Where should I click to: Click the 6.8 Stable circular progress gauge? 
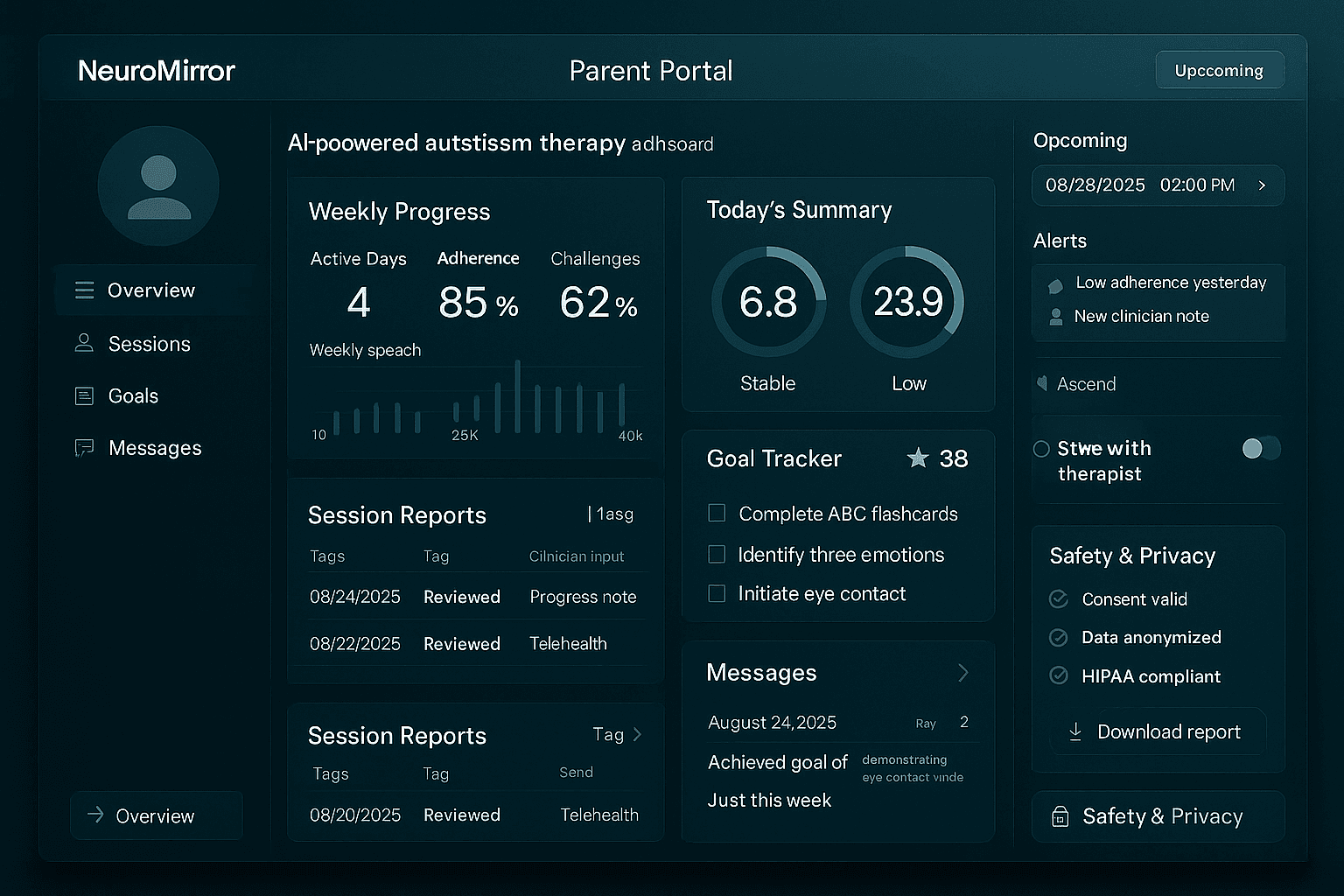click(768, 302)
